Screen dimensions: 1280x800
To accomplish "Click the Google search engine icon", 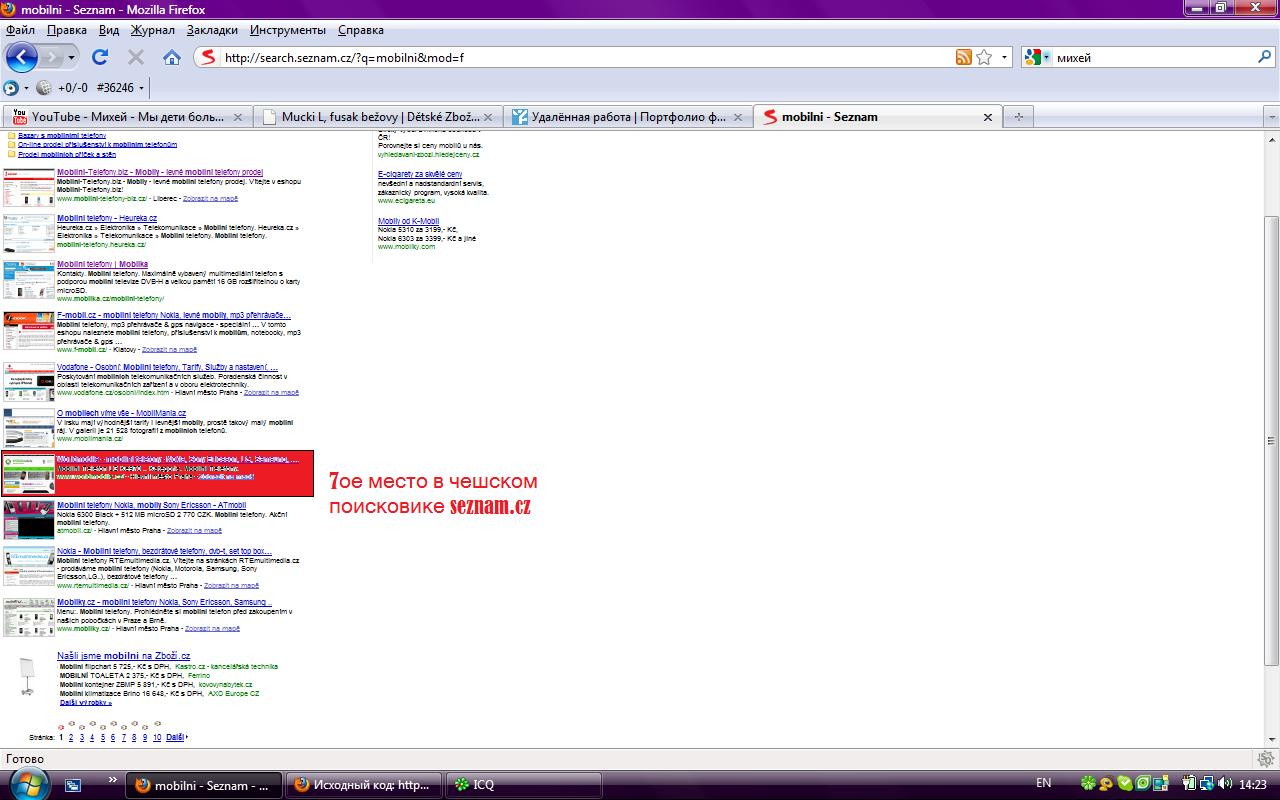I will click(x=1034, y=57).
